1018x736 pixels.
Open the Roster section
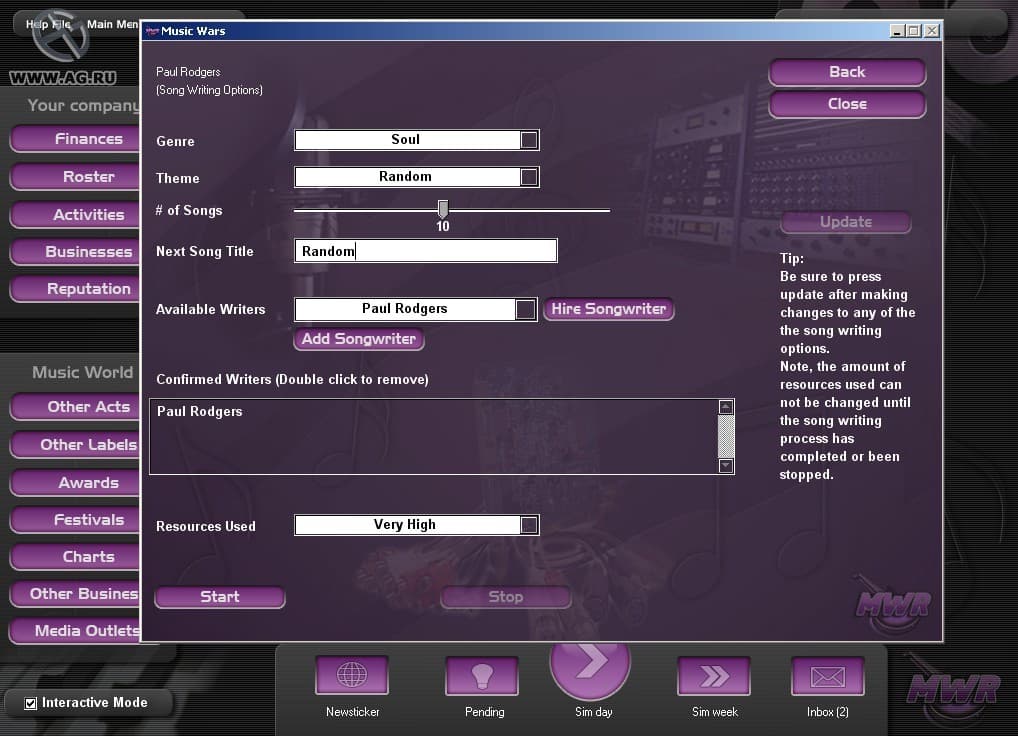77,177
